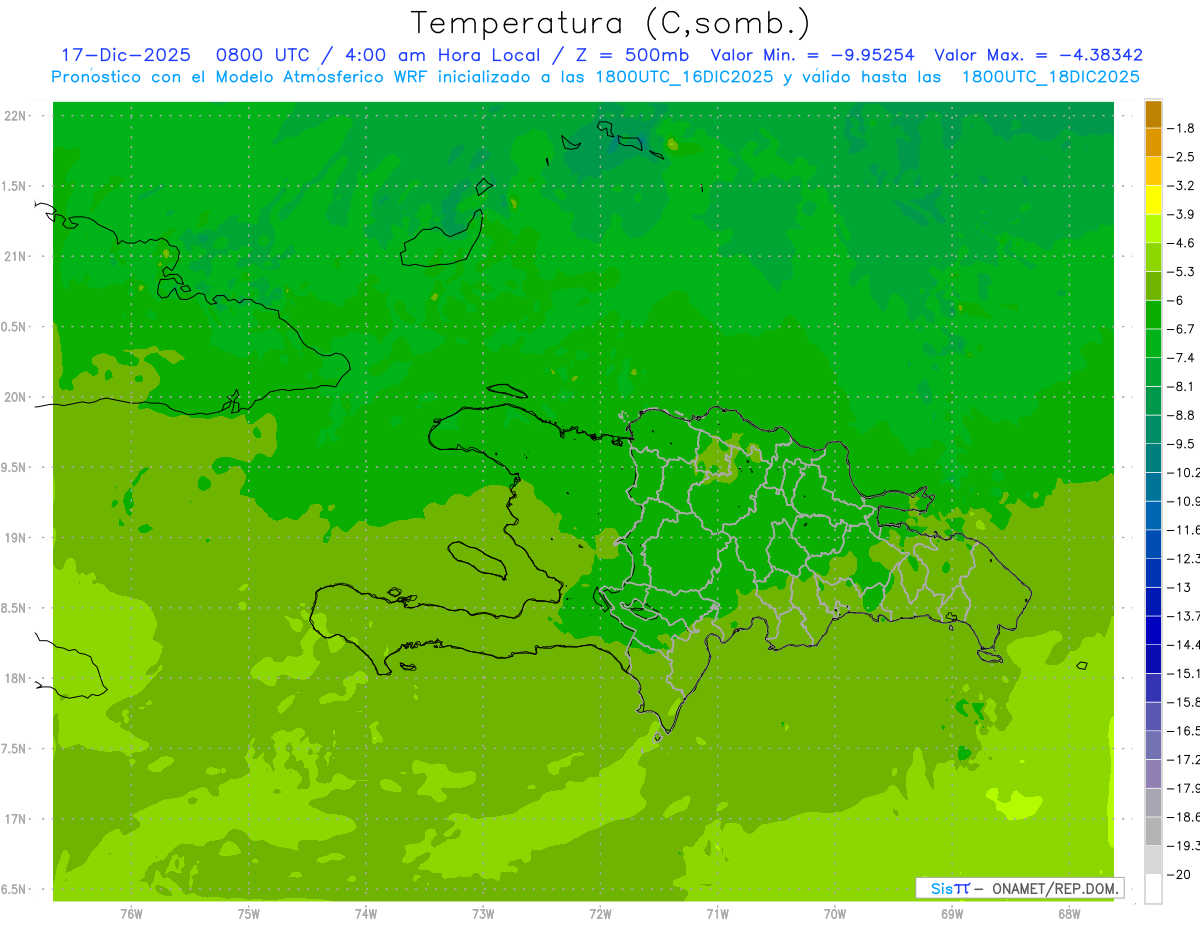Screen dimensions: 1200x927
Task: Click blue swatch between -13 and -13.7
Action: point(1153,602)
